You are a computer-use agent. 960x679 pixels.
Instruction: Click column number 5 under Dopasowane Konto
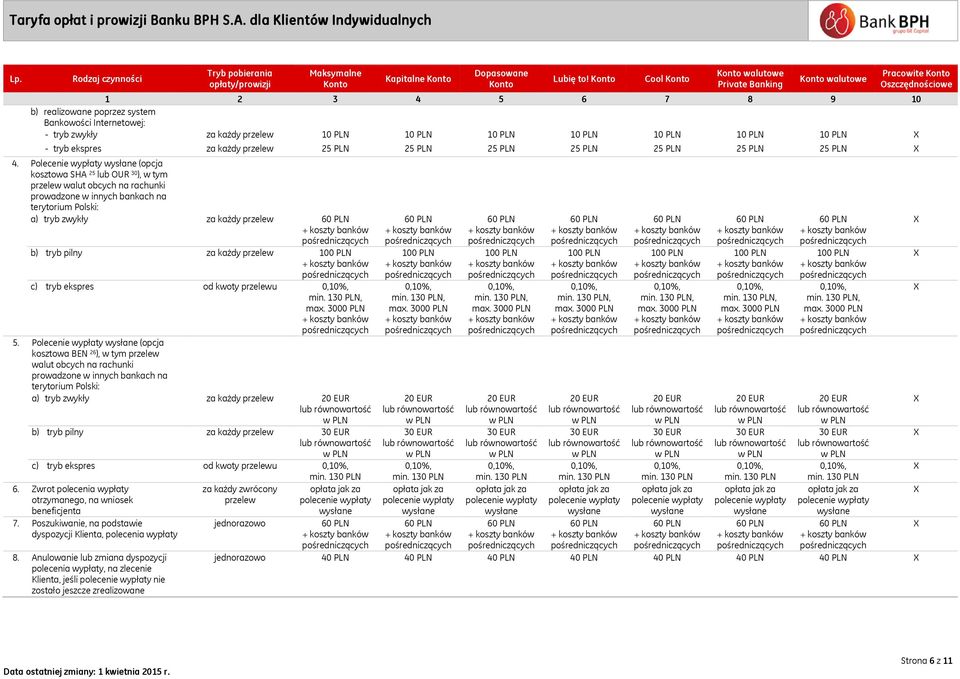[501, 99]
